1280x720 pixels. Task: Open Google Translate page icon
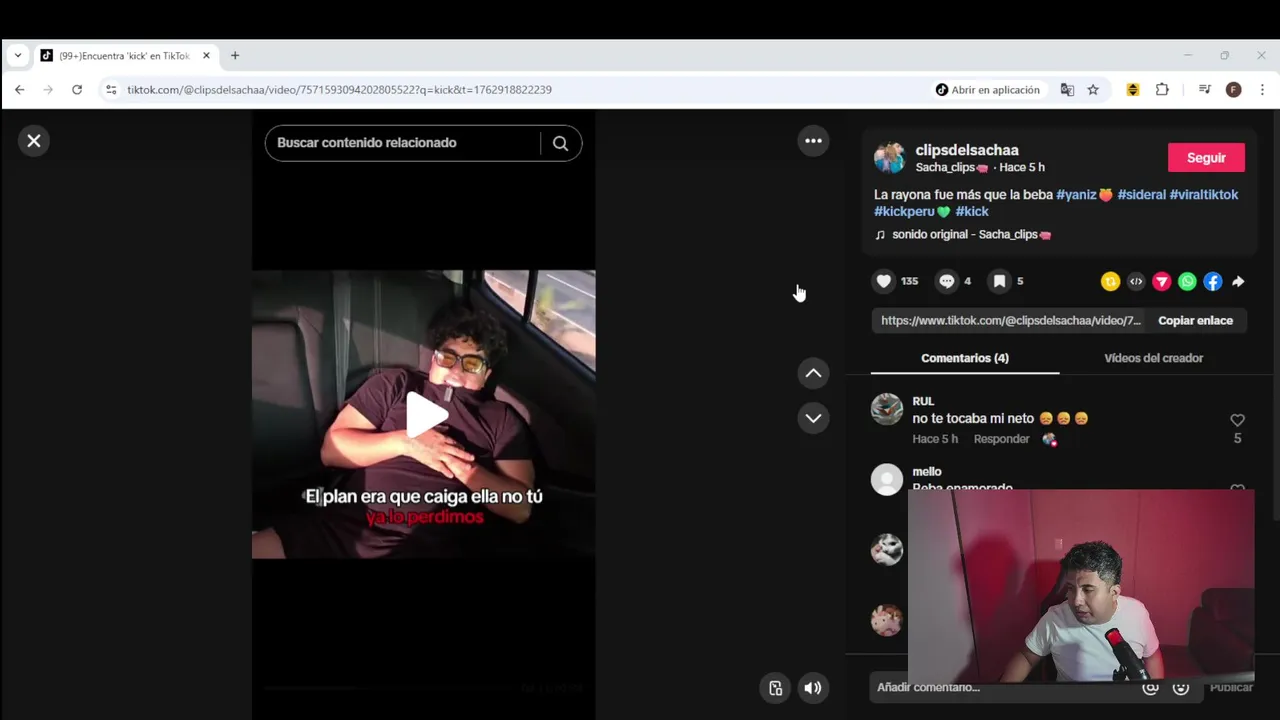click(x=1067, y=90)
